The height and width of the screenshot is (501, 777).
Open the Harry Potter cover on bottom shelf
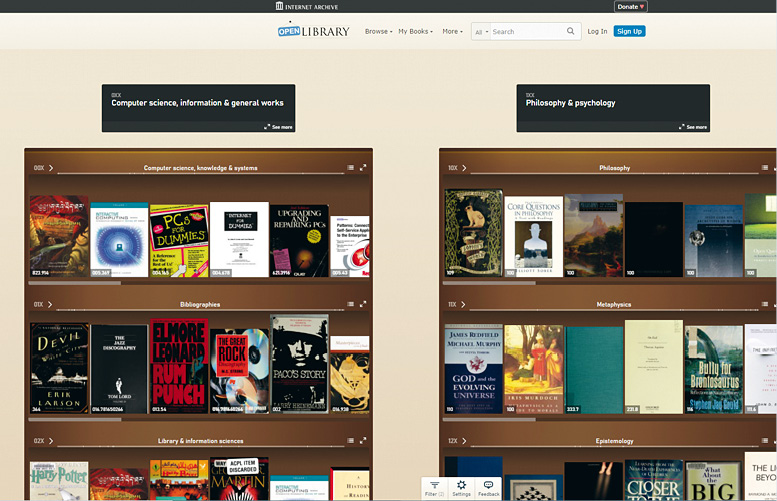click(x=59, y=481)
